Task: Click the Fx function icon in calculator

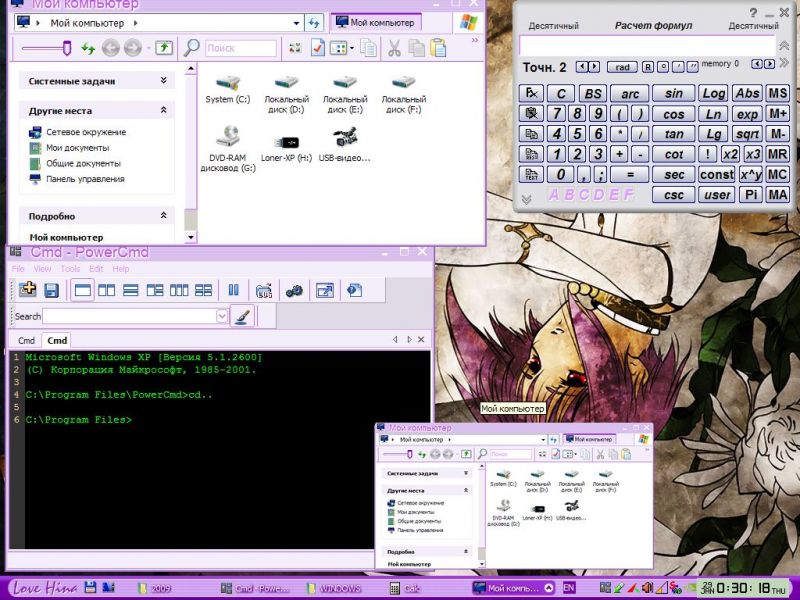Action: (x=531, y=93)
